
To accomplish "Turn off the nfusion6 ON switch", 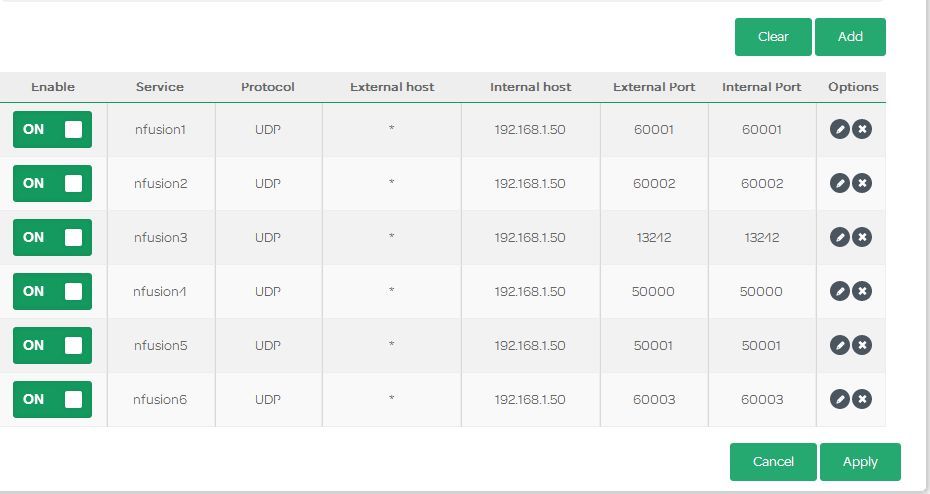I will (x=52, y=399).
